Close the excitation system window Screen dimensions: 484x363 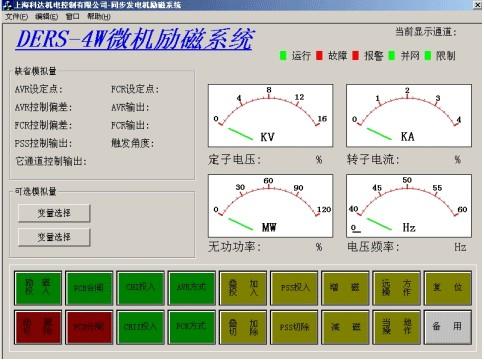(x=477, y=5)
